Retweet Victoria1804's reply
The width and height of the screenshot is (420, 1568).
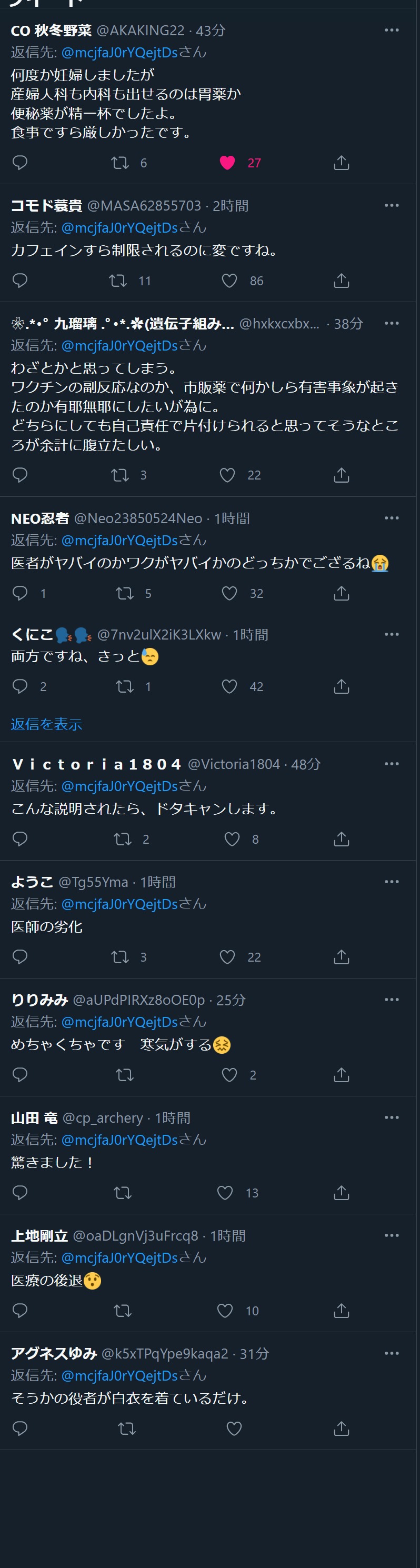pos(122,839)
